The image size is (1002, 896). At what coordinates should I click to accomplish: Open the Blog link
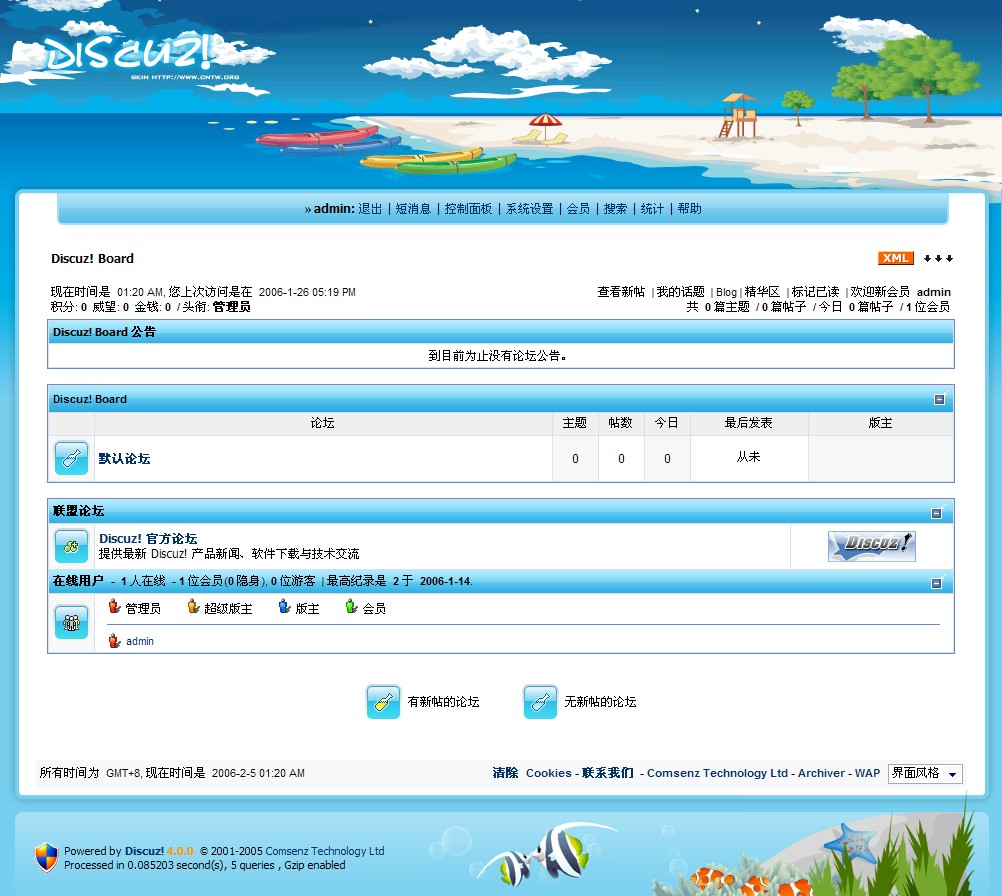click(x=726, y=292)
